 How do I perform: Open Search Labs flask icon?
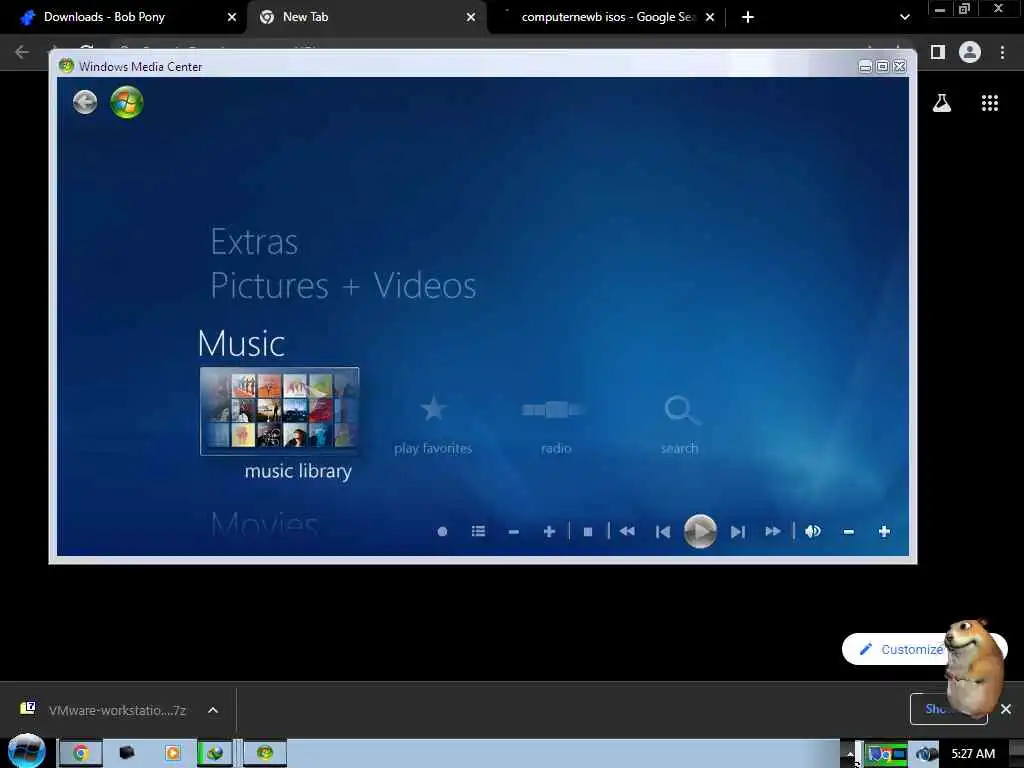(x=942, y=103)
